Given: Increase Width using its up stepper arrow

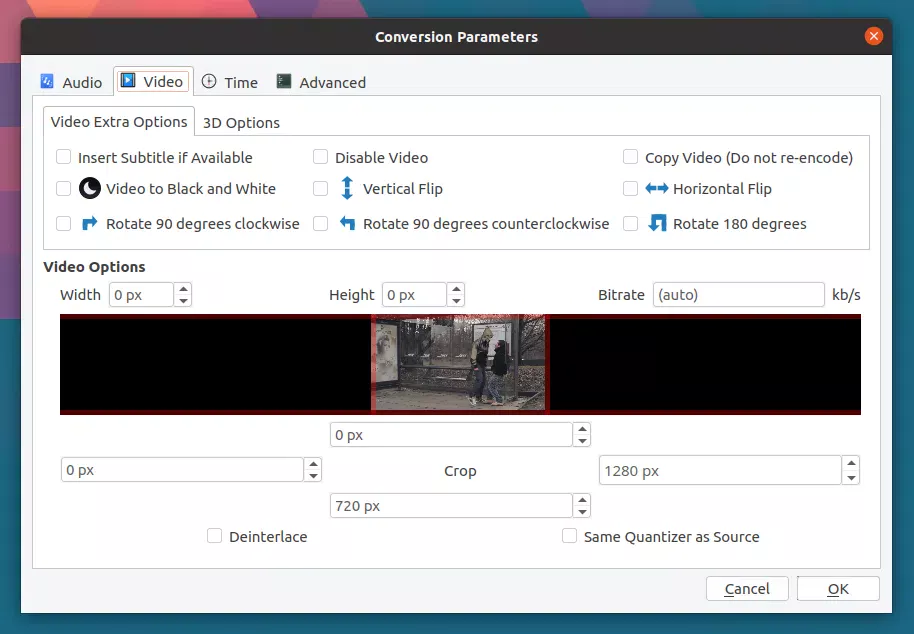Looking at the screenshot, I should tap(183, 289).
